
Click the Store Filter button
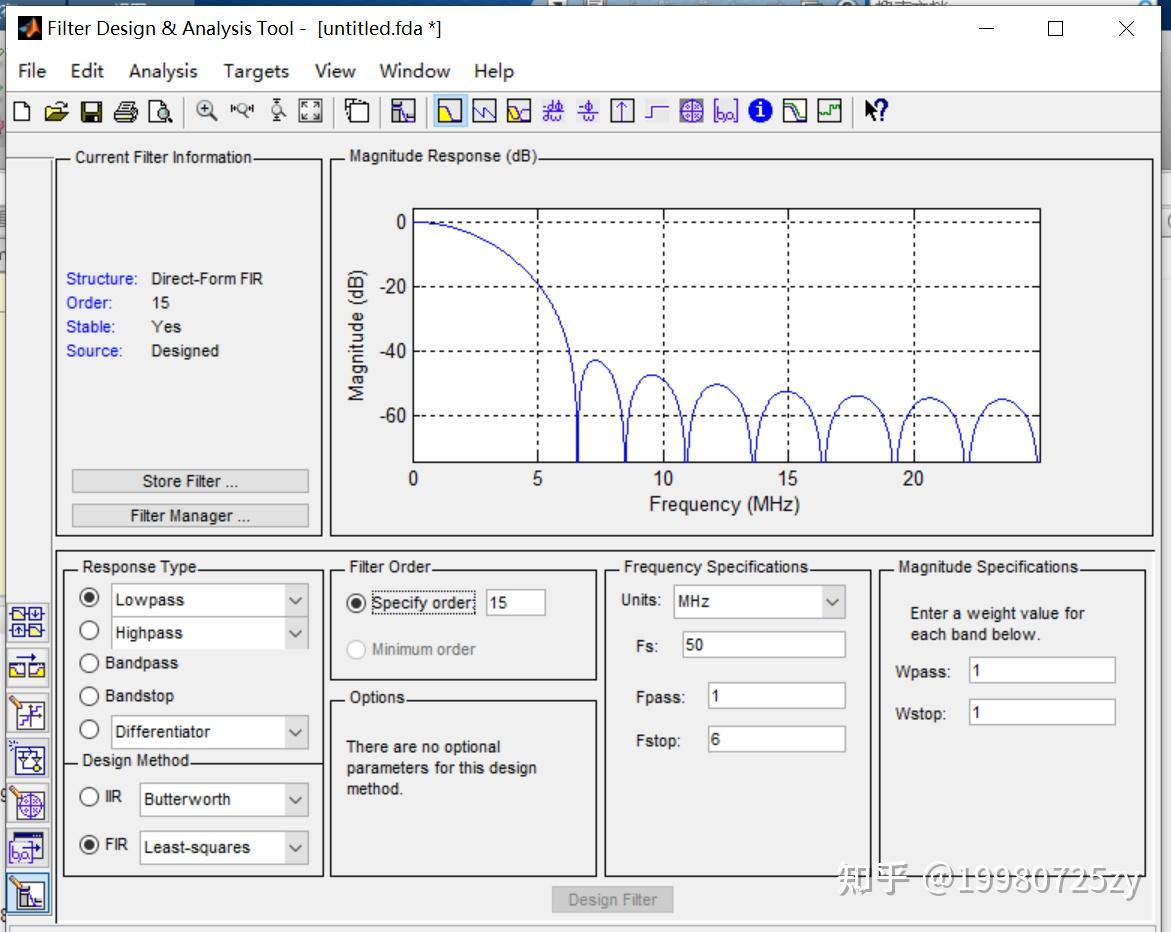coord(190,481)
